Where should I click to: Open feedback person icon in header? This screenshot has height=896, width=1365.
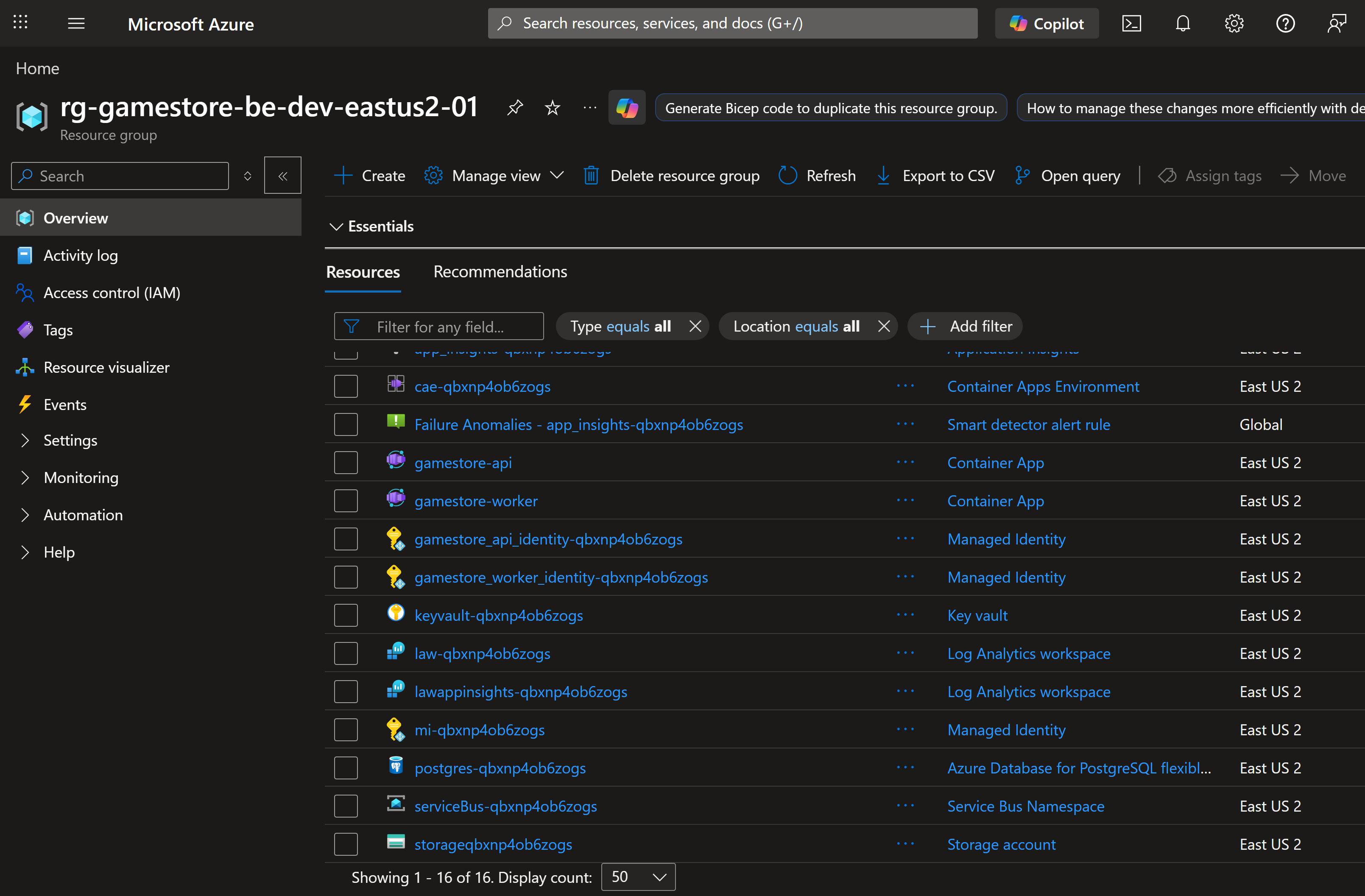(x=1336, y=23)
